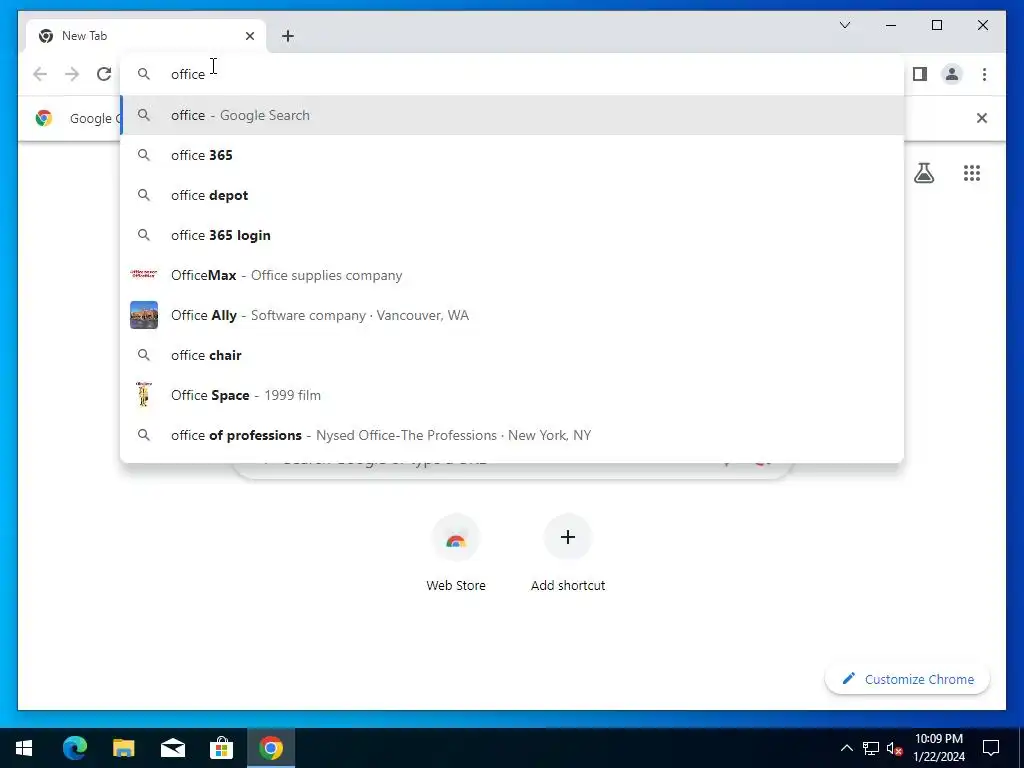Pick the 'office chair' suggestion
This screenshot has height=768, width=1024.
[x=512, y=355]
